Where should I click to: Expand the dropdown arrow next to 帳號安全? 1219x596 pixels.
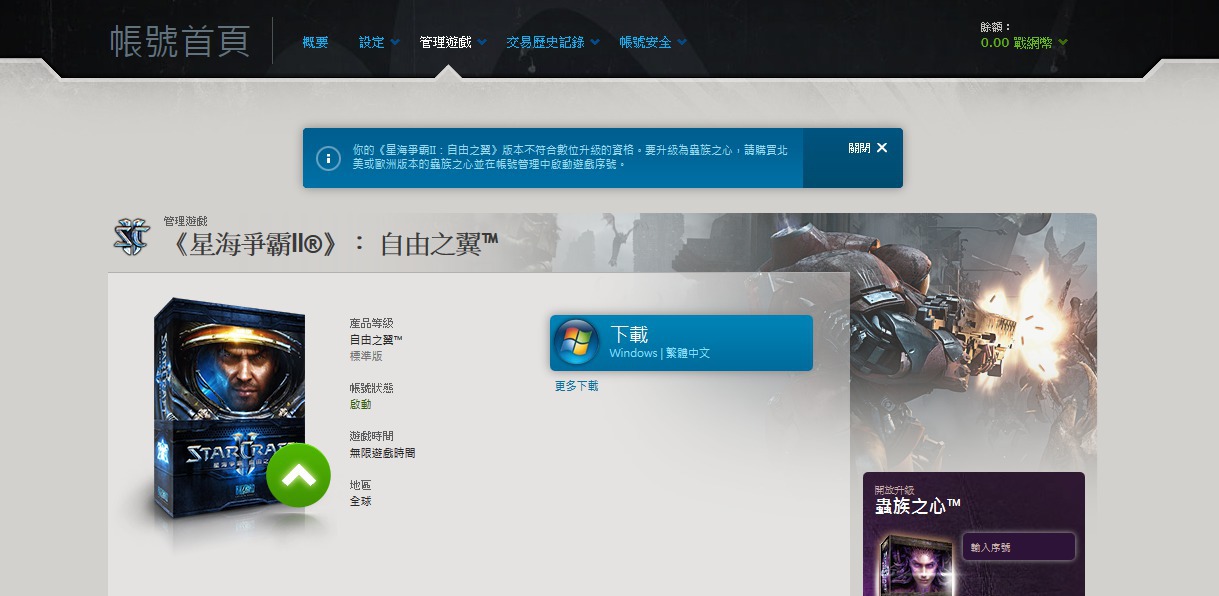682,43
